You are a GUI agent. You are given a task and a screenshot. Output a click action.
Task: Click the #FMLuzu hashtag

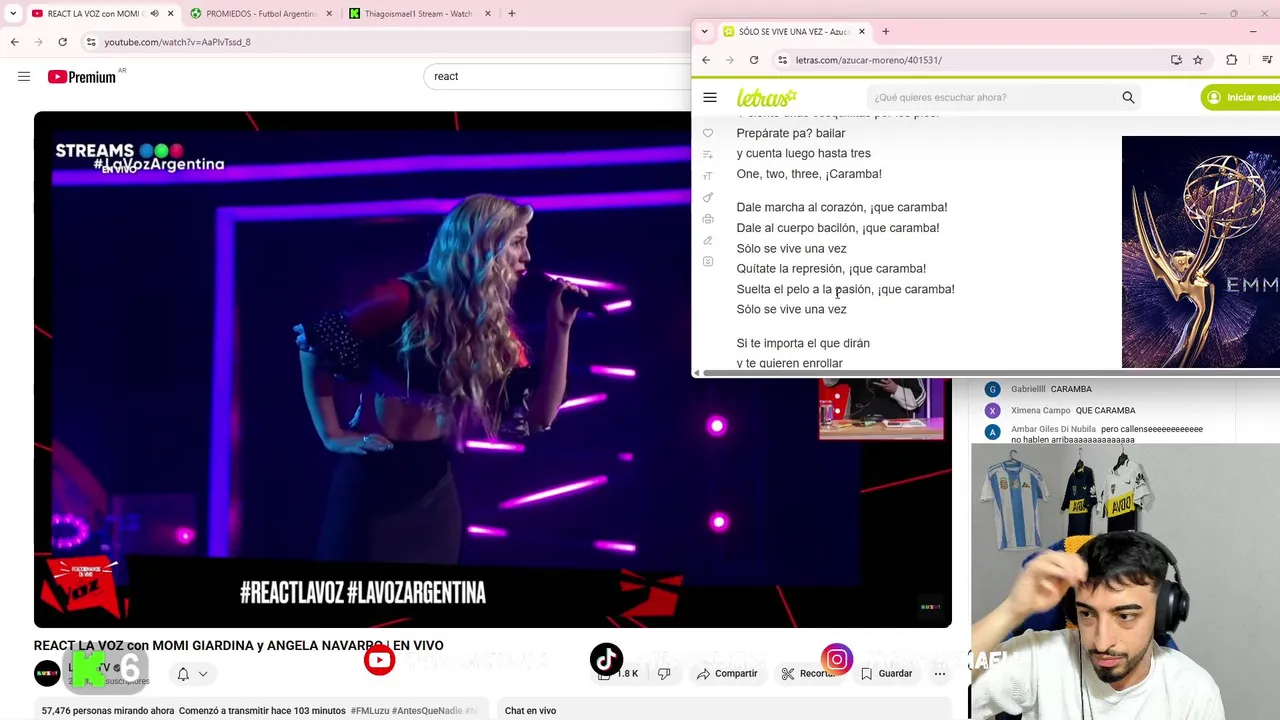pos(371,711)
